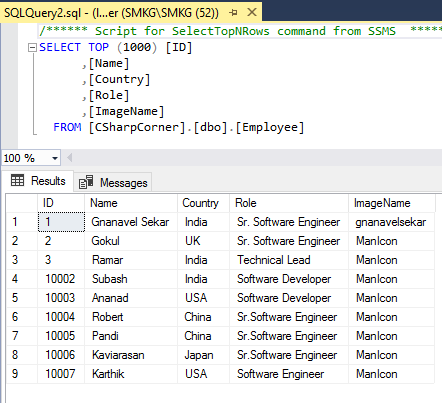Click the cell with ID 10007

[x=61, y=374]
